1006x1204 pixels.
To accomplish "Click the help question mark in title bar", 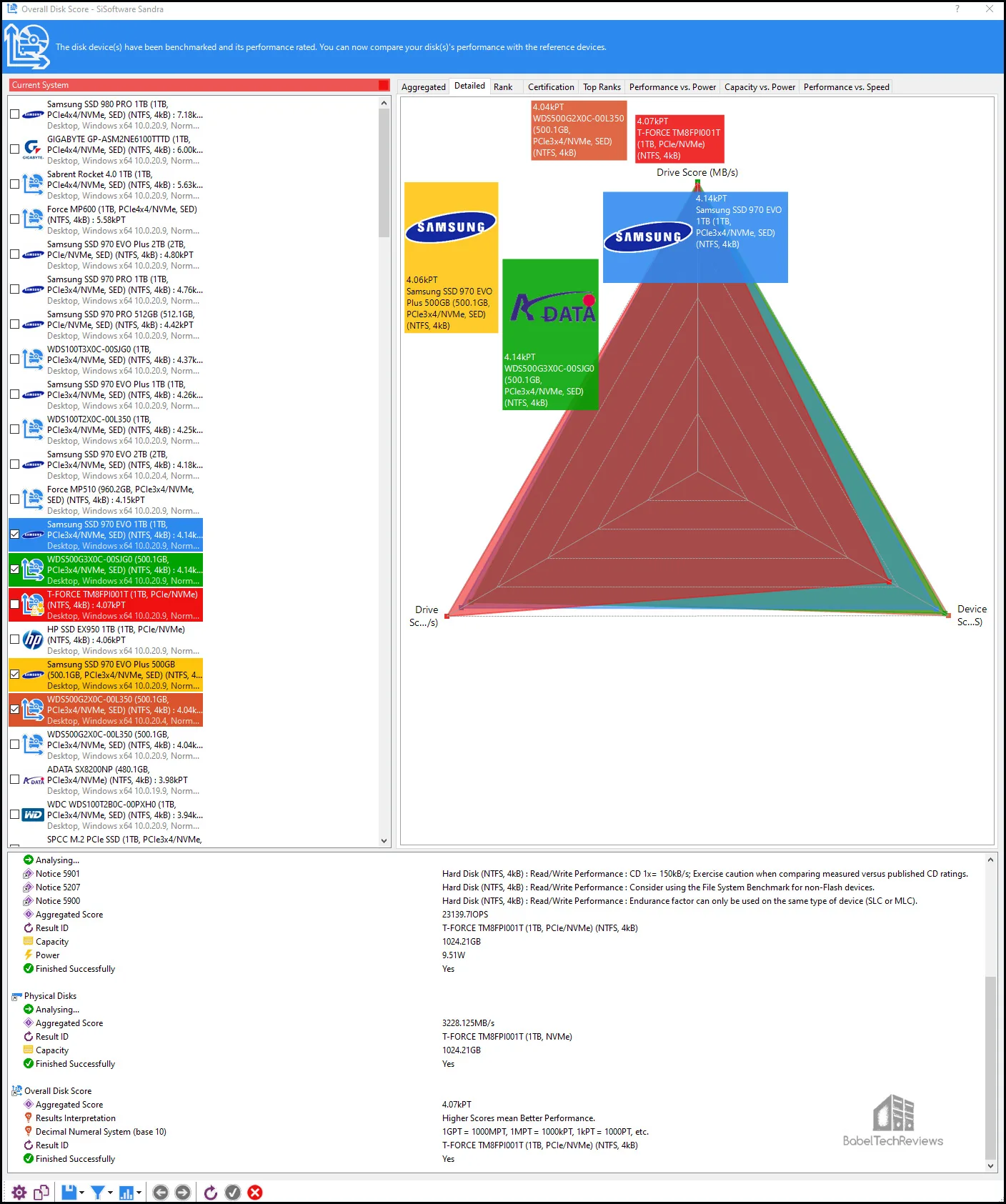I will click(957, 9).
